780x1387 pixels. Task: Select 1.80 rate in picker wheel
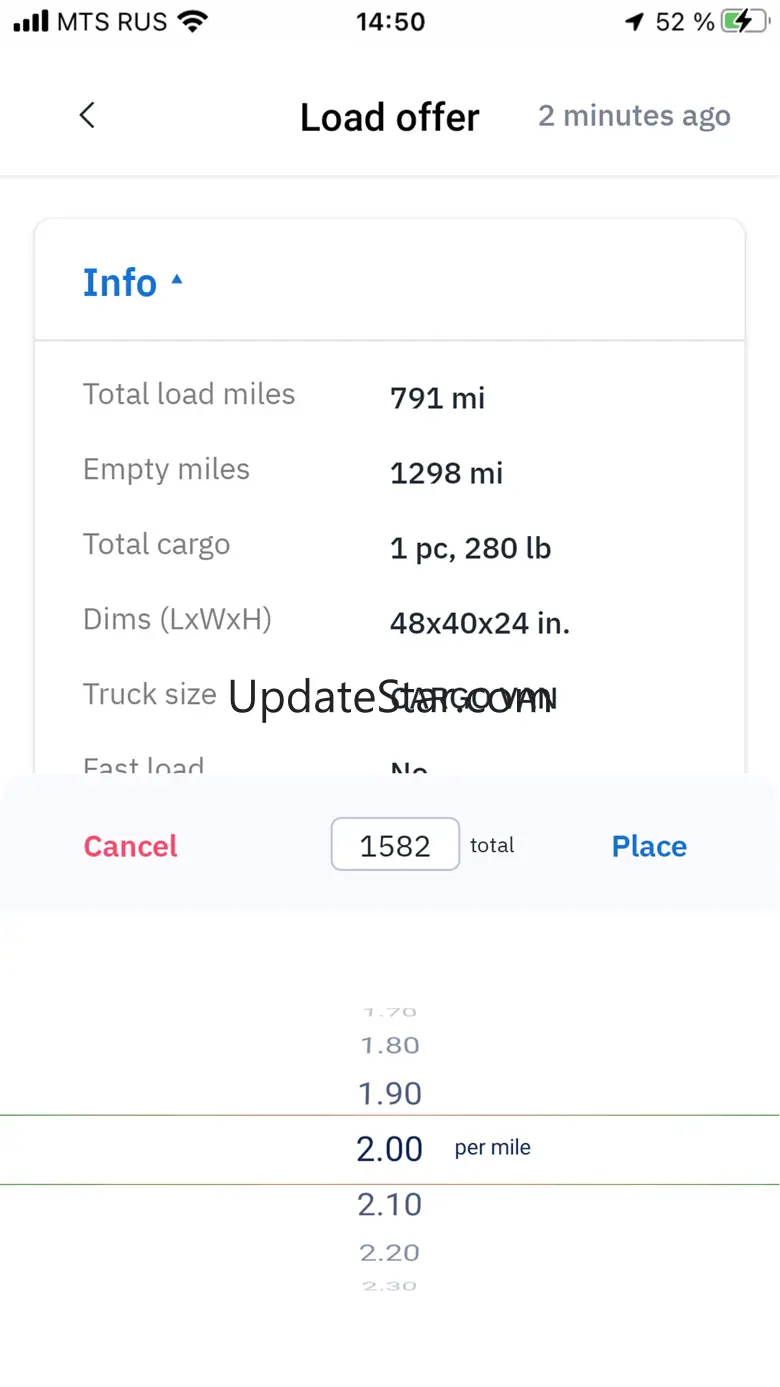click(390, 1045)
